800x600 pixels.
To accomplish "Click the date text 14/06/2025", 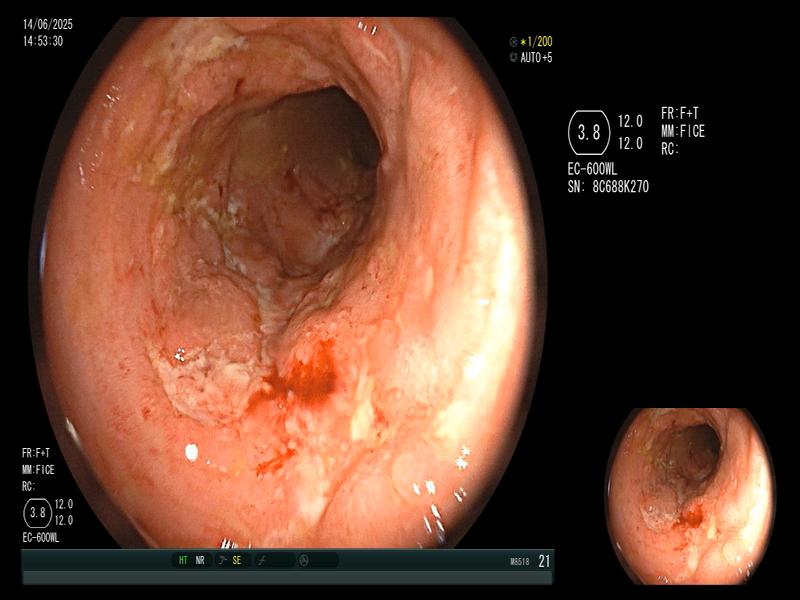I will point(48,24).
